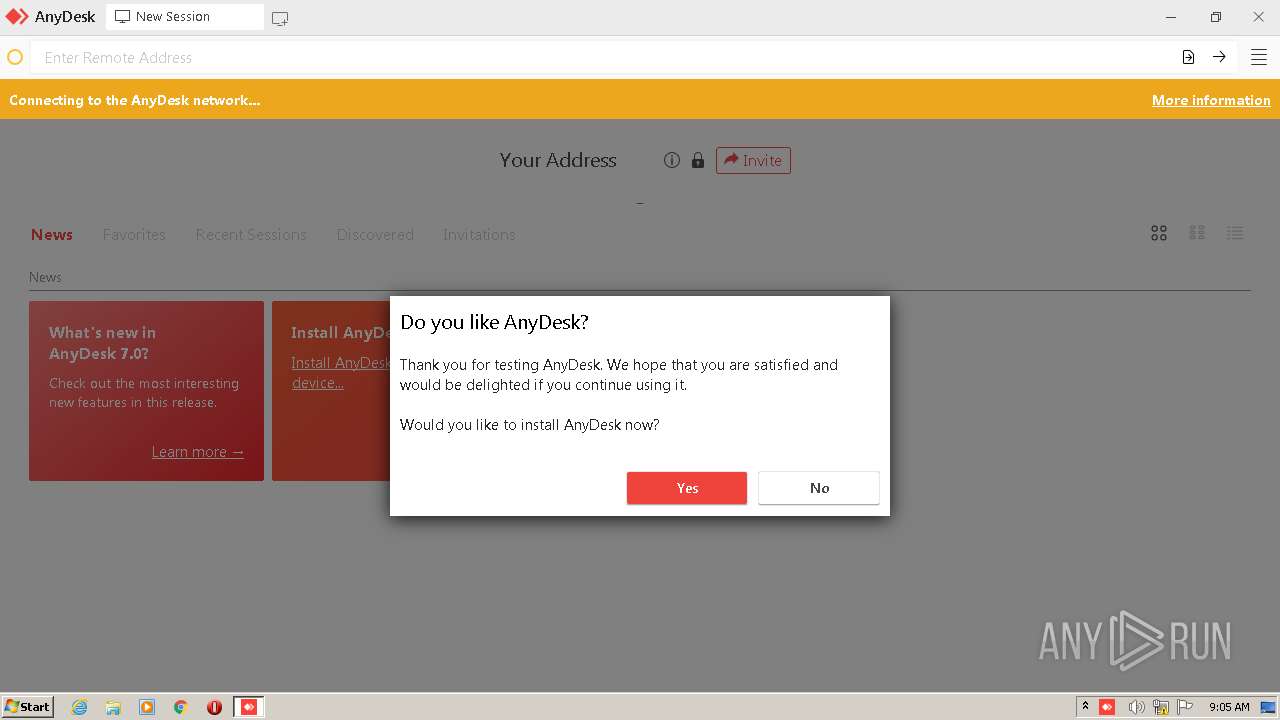1280x720 pixels.
Task: Open the file transfer browse icon
Action: point(1188,57)
